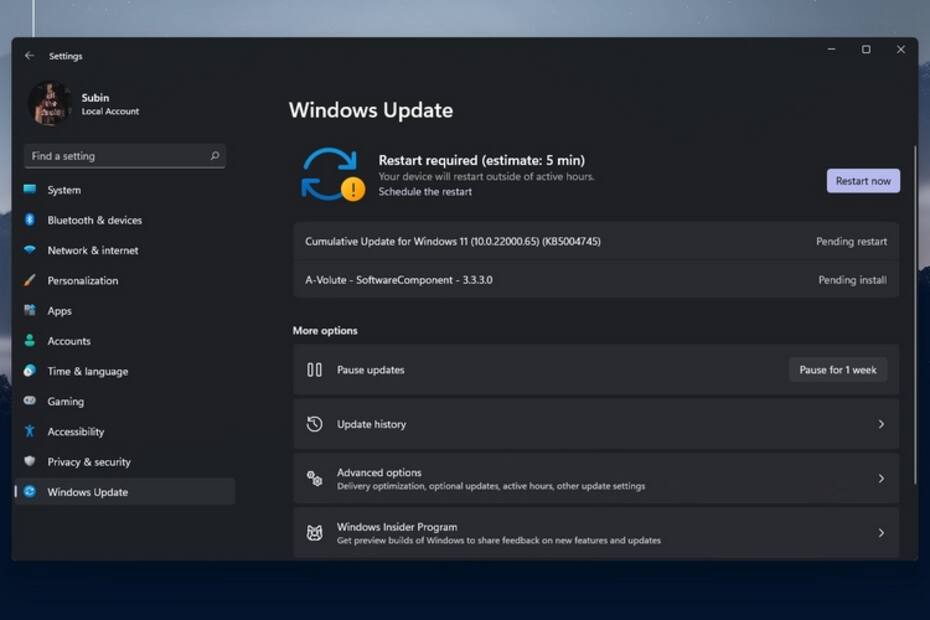Click the large update status icon with warning
The width and height of the screenshot is (930, 620).
pyautogui.click(x=333, y=174)
